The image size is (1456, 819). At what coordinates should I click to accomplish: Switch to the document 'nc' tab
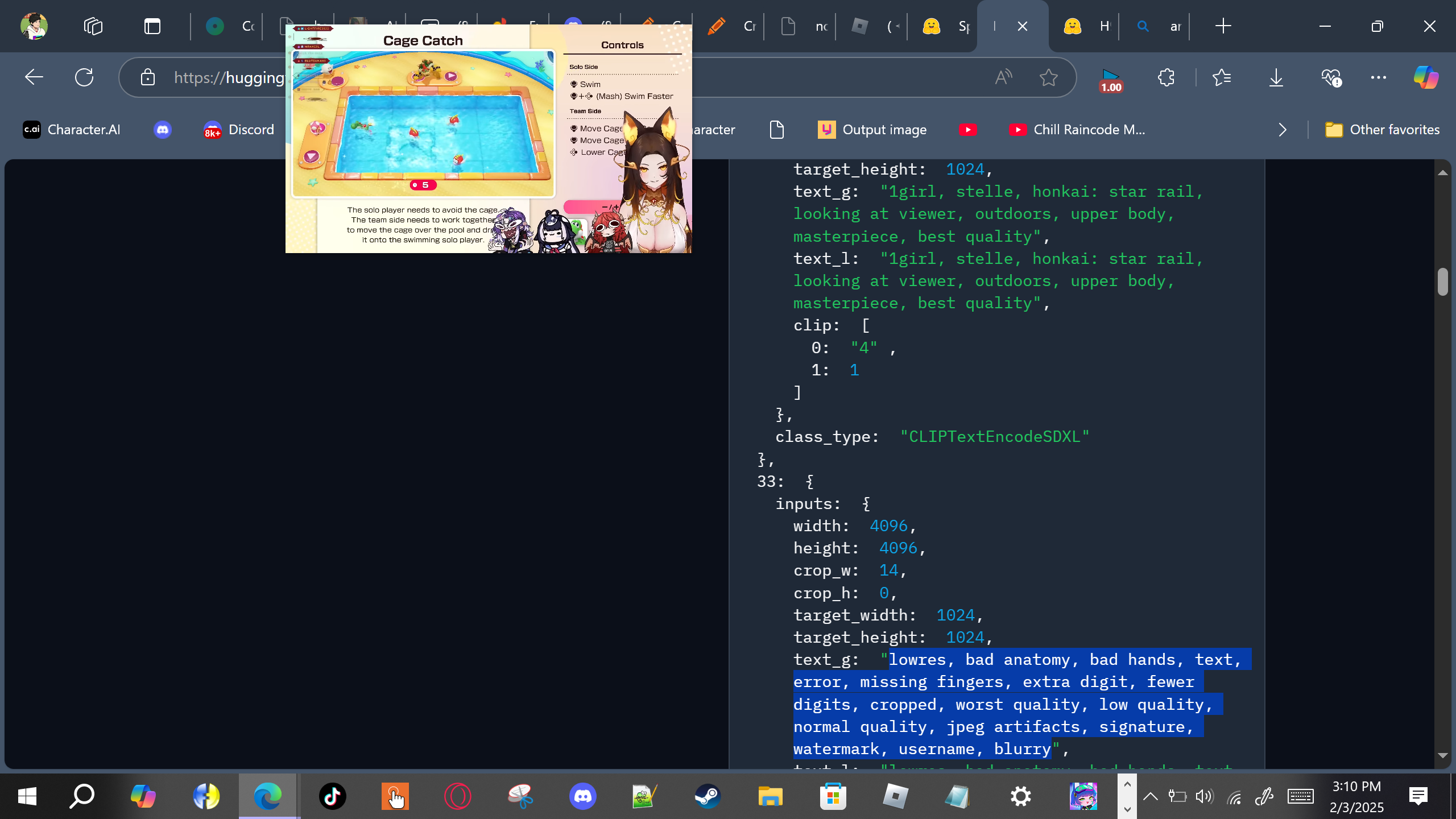click(800, 26)
